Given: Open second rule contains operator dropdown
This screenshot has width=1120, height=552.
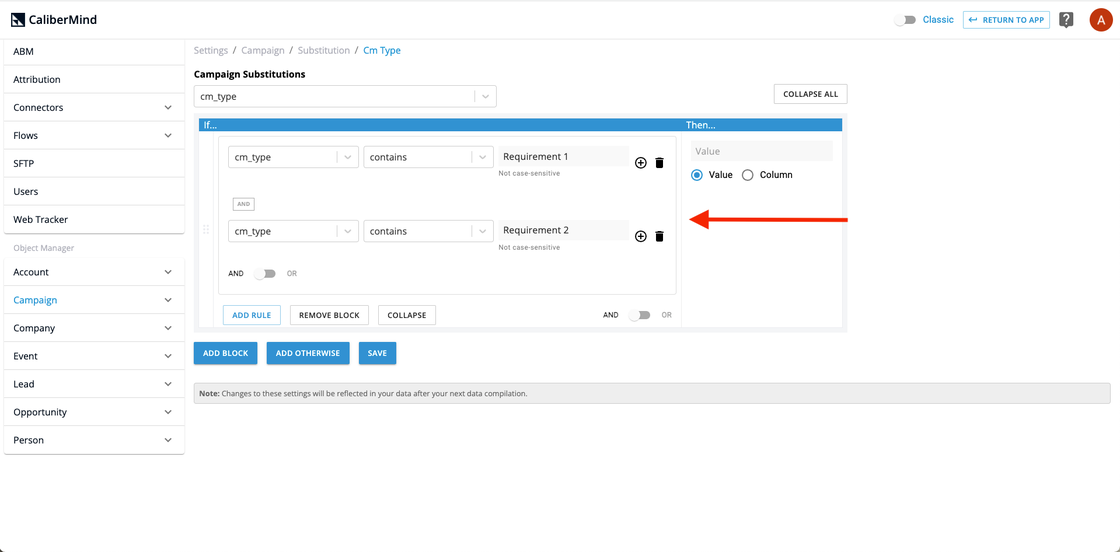Looking at the screenshot, I should coord(428,231).
